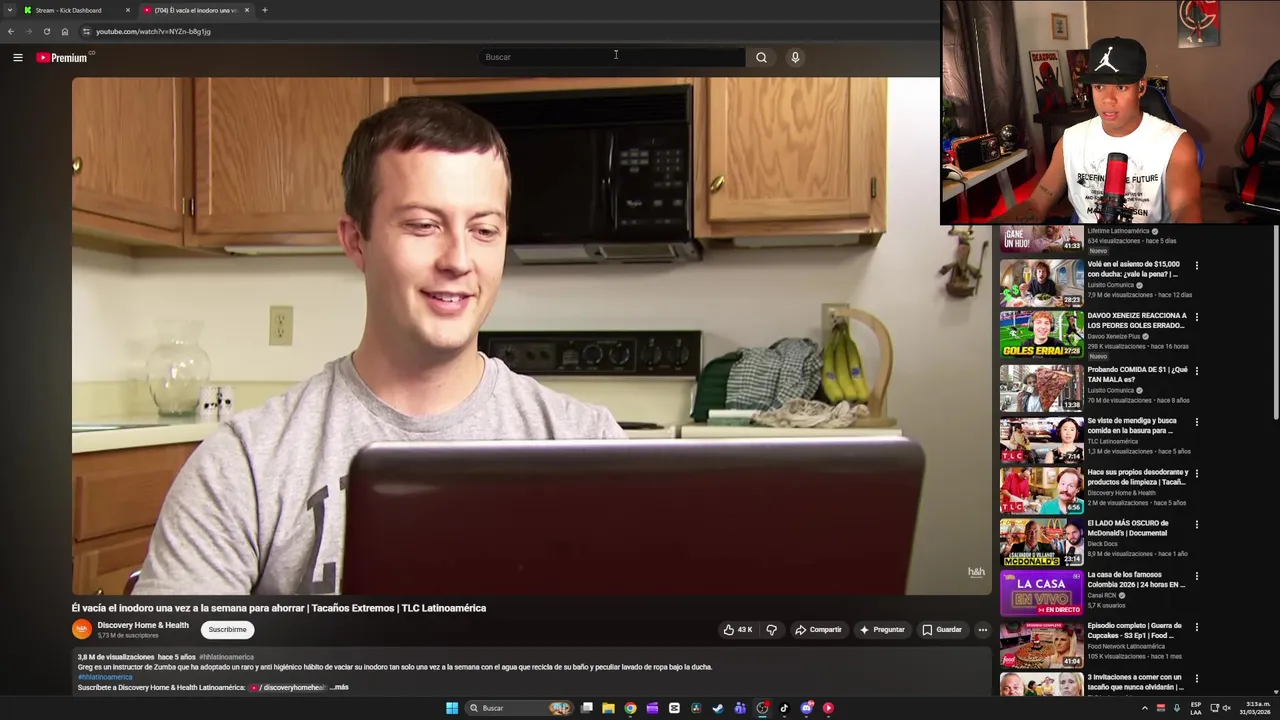
Task: Go back with the browser back arrow
Action: [x=11, y=31]
